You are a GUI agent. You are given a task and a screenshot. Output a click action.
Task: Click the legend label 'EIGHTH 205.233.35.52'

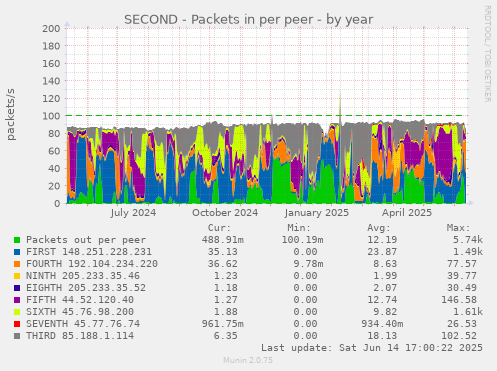click(x=86, y=288)
